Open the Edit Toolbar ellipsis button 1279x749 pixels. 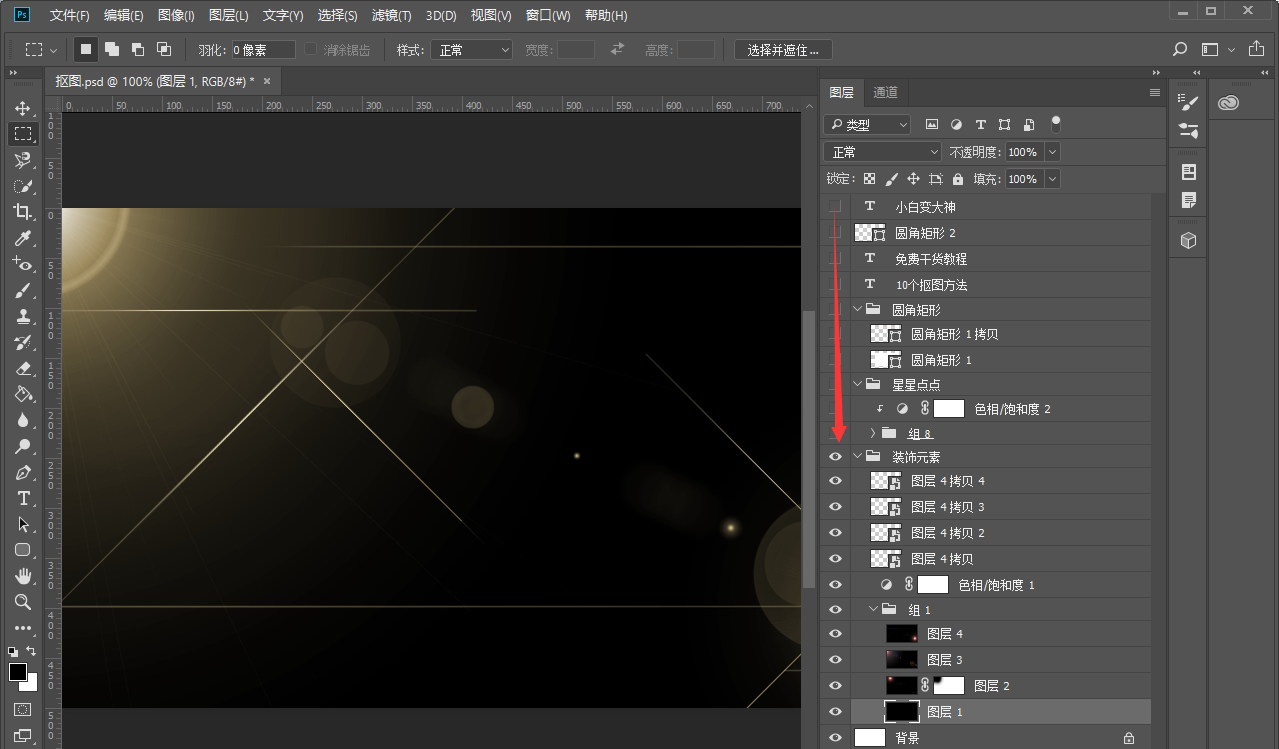pos(22,628)
